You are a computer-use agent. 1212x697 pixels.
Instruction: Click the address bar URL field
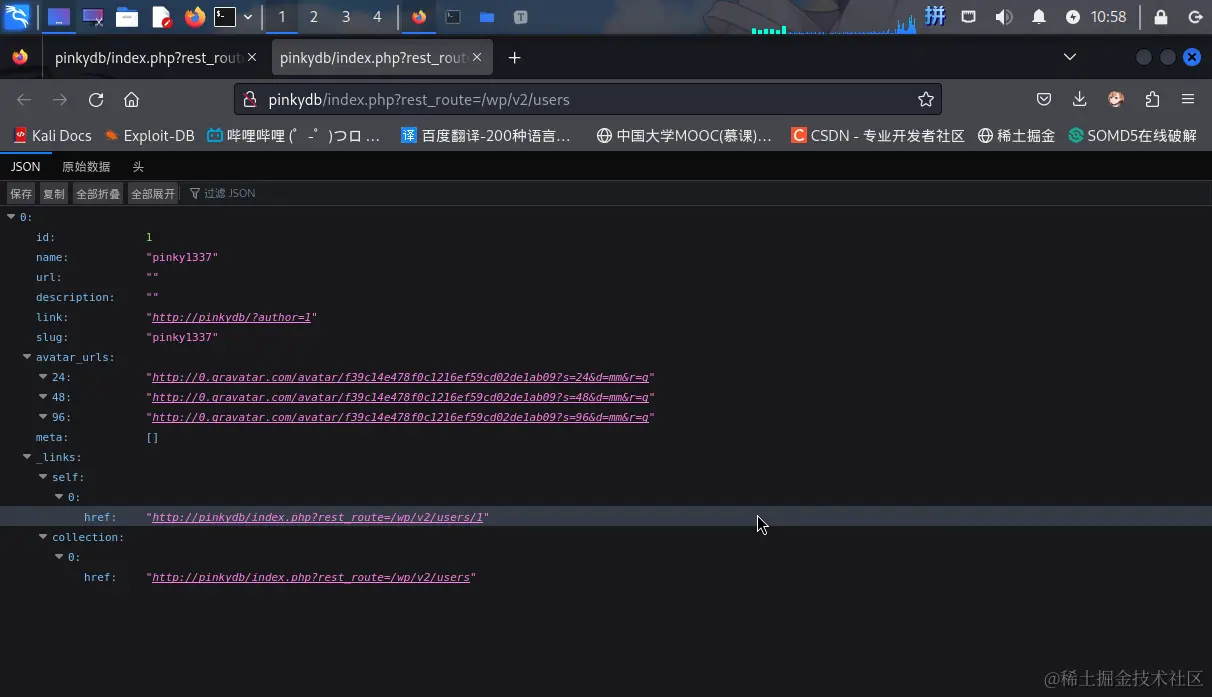point(587,99)
